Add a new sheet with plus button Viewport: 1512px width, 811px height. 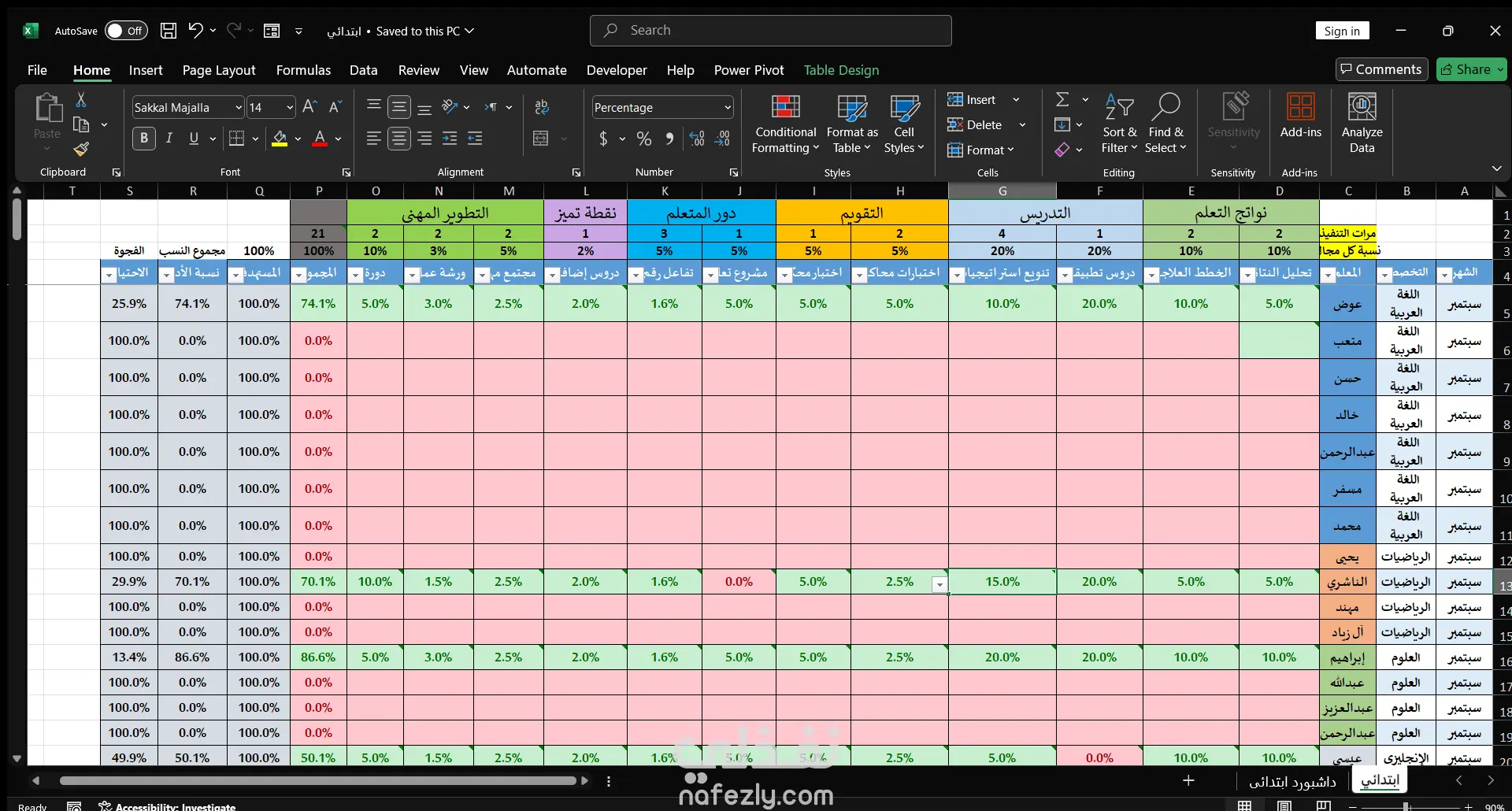click(x=1188, y=780)
